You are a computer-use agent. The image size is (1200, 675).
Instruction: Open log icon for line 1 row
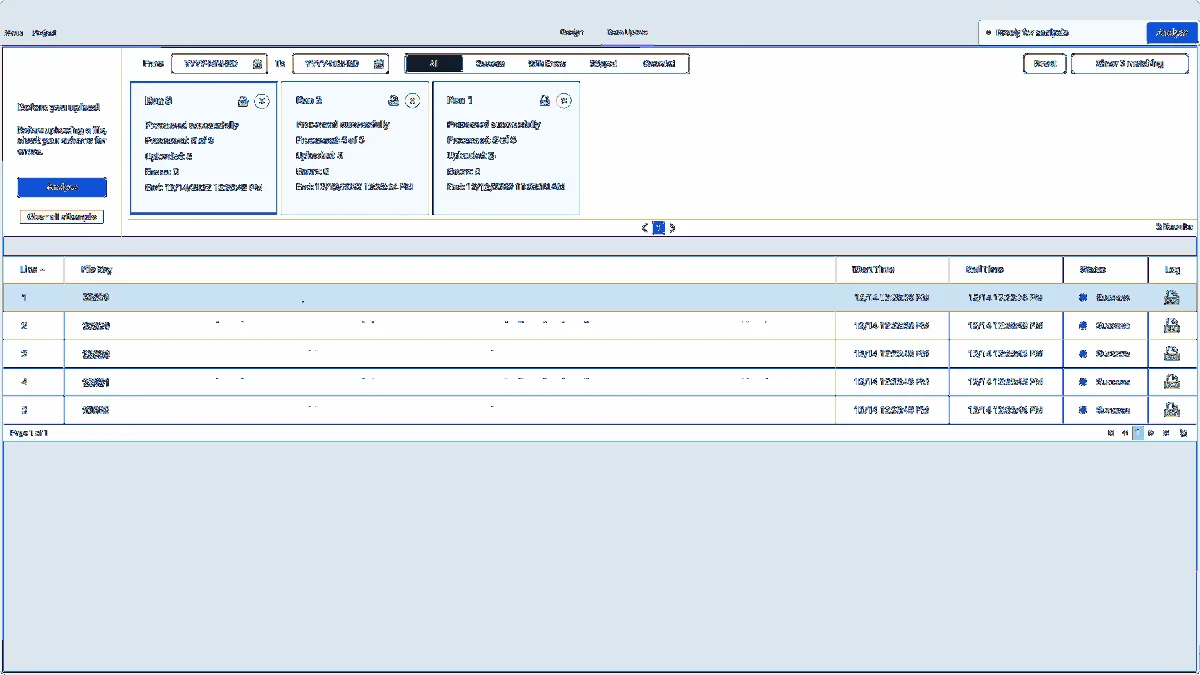[x=1172, y=297]
